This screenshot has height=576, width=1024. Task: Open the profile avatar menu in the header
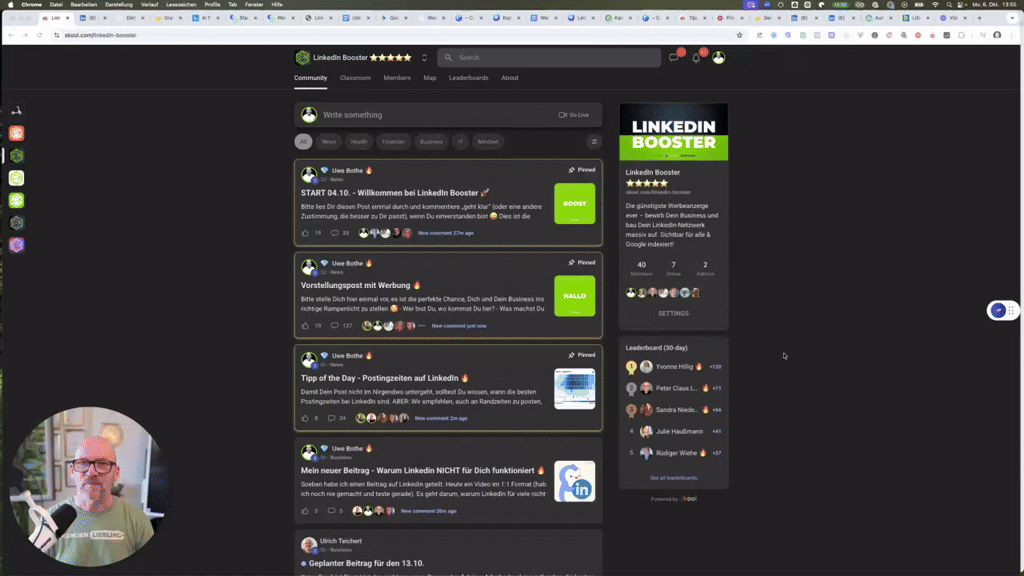click(x=718, y=57)
